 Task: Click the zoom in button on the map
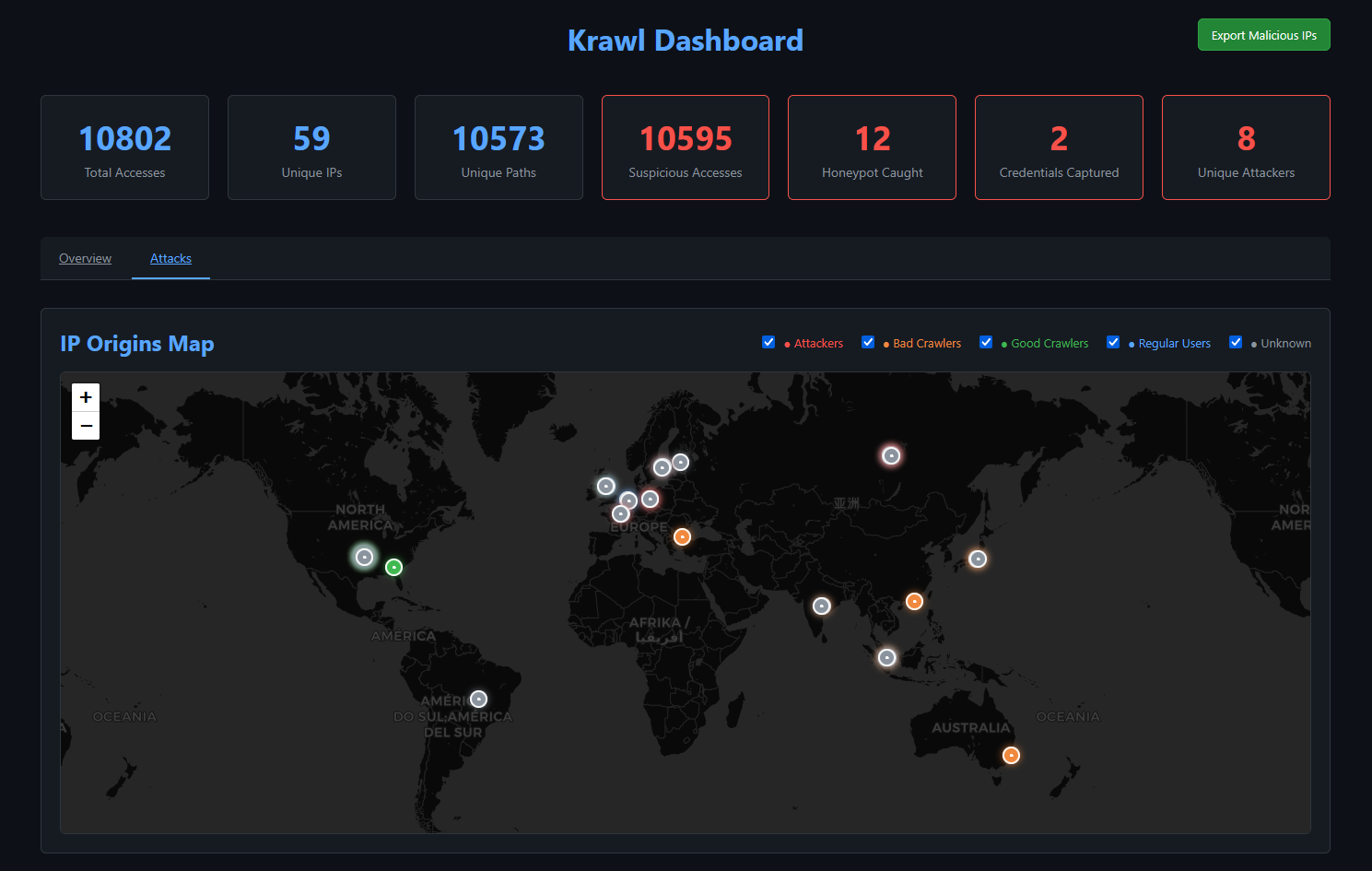coord(85,396)
